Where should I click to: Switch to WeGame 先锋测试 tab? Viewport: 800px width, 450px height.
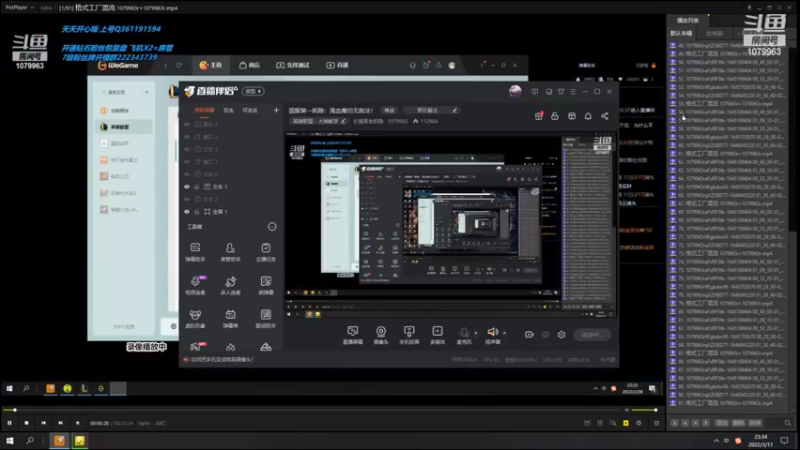pos(293,65)
